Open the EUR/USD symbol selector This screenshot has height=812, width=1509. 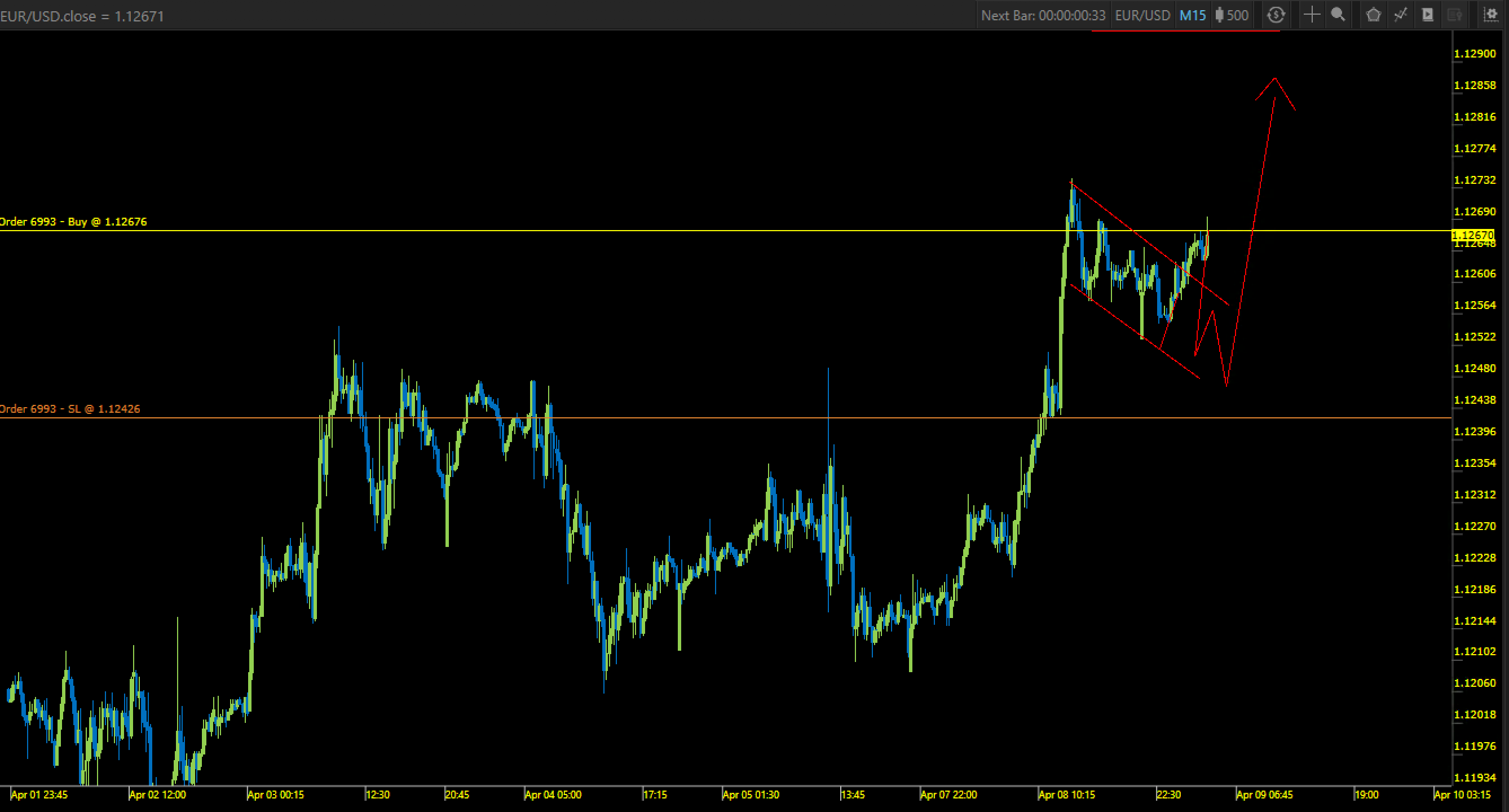coord(1142,15)
